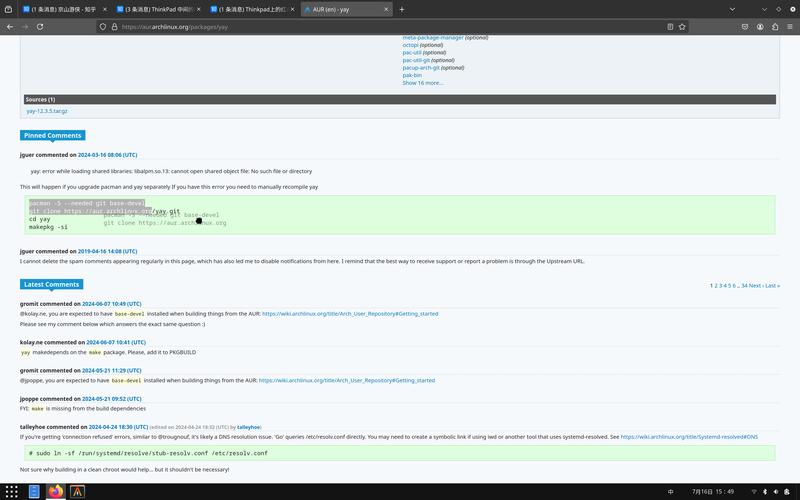
Task: Open a new browser tab with plus button
Action: pos(402,9)
